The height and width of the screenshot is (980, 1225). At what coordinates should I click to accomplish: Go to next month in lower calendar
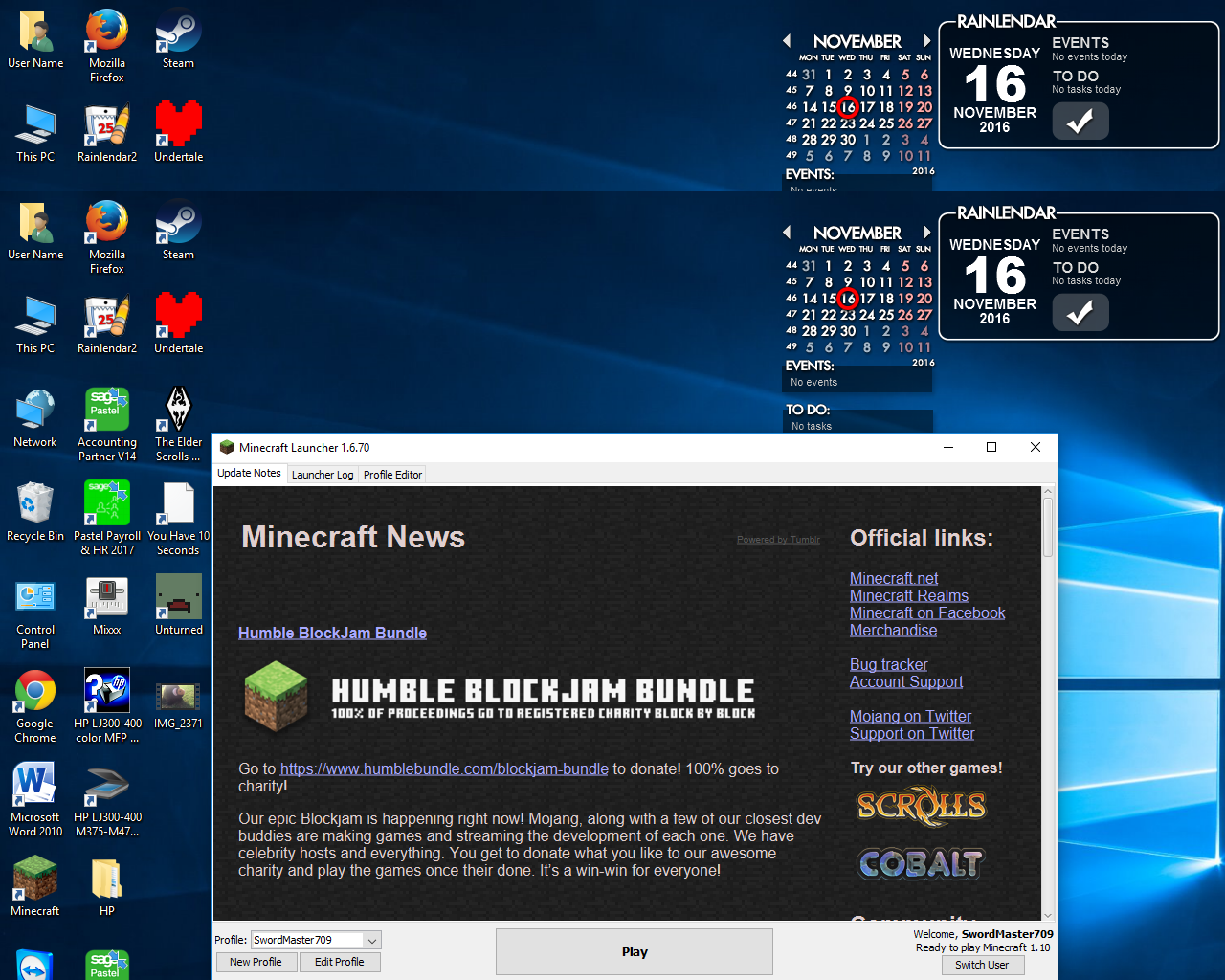[x=926, y=233]
